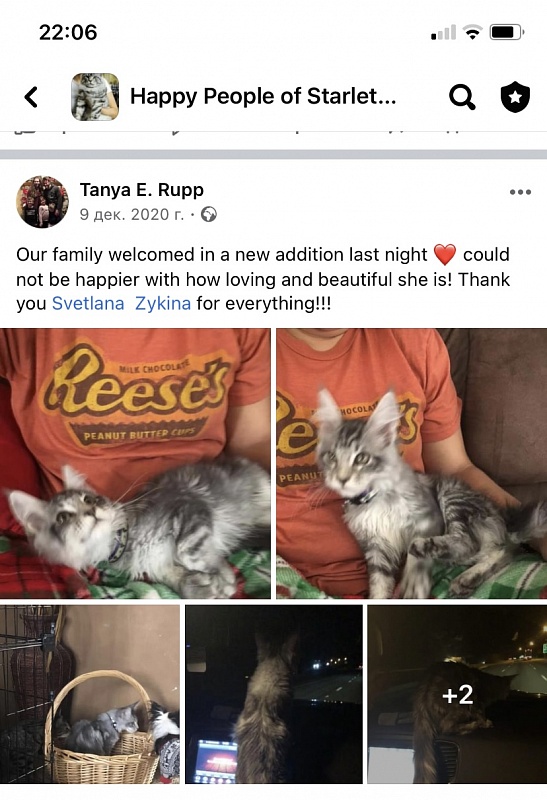The height and width of the screenshot is (800, 547).
Task: Open photo of kitten sitting upright
Action: click(411, 463)
